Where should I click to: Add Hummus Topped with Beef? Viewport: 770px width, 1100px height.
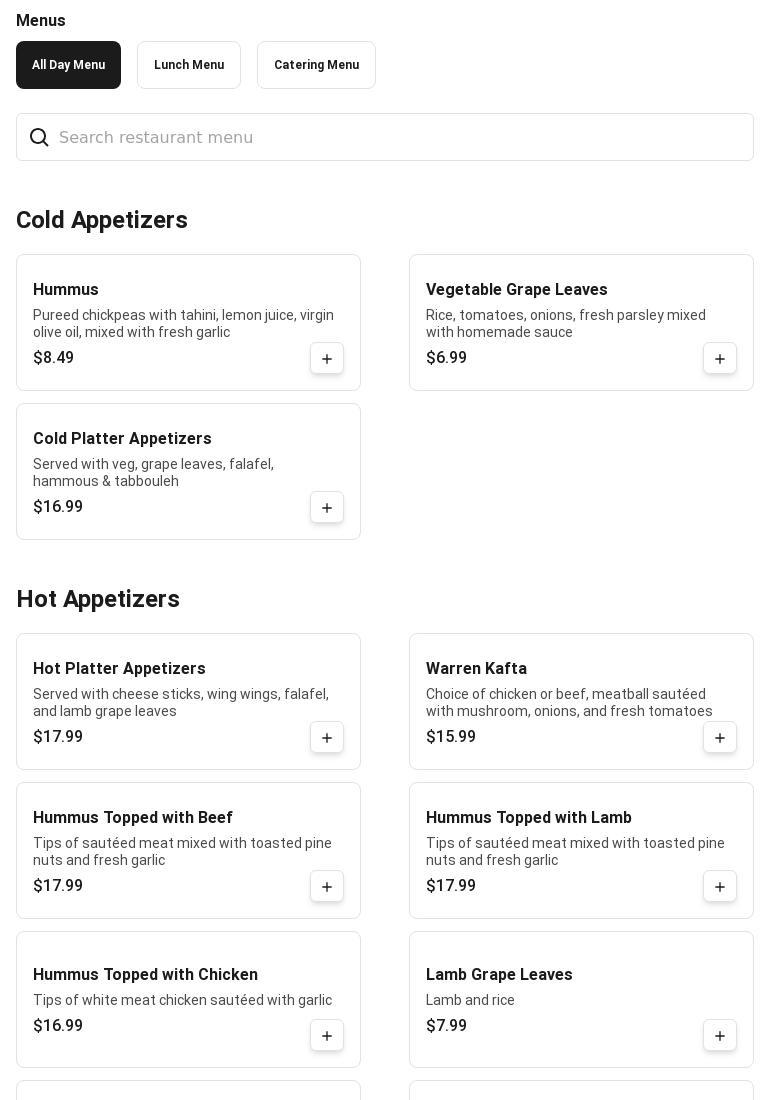coord(327,887)
